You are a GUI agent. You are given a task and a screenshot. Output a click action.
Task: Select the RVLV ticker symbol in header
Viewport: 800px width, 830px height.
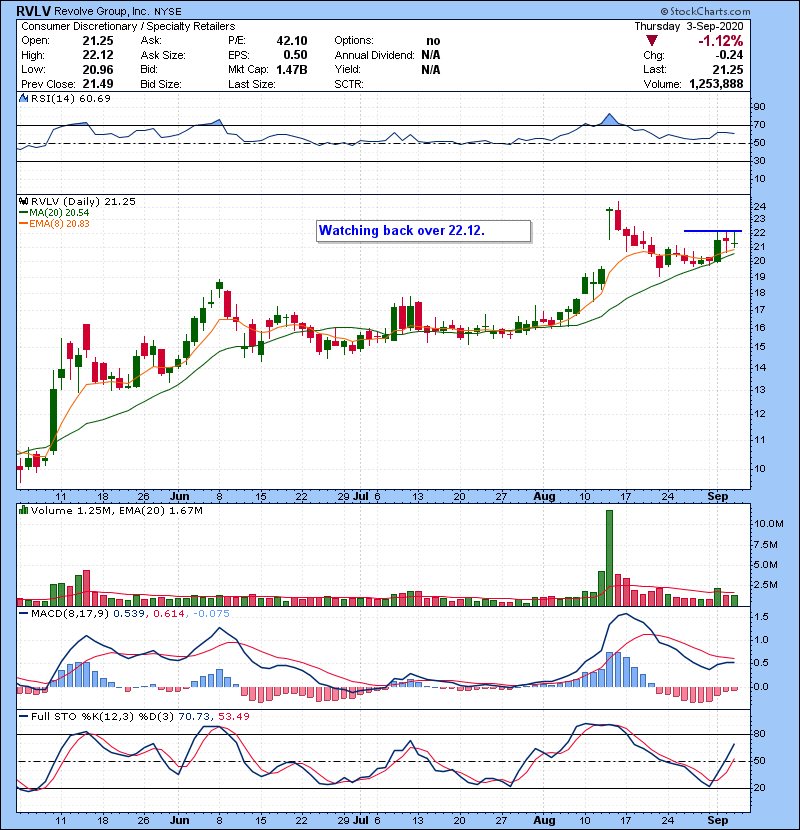pyautogui.click(x=33, y=11)
